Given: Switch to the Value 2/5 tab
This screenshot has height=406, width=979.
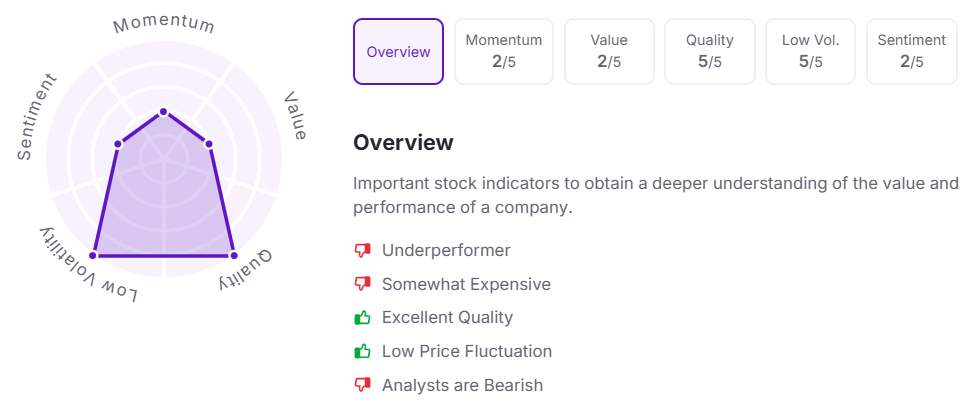Looking at the screenshot, I should click(x=609, y=52).
